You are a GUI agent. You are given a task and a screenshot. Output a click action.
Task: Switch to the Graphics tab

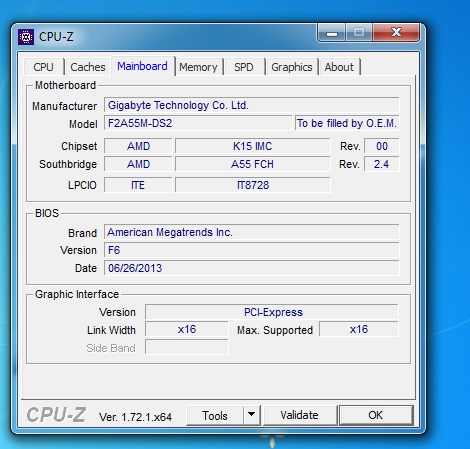pos(292,67)
